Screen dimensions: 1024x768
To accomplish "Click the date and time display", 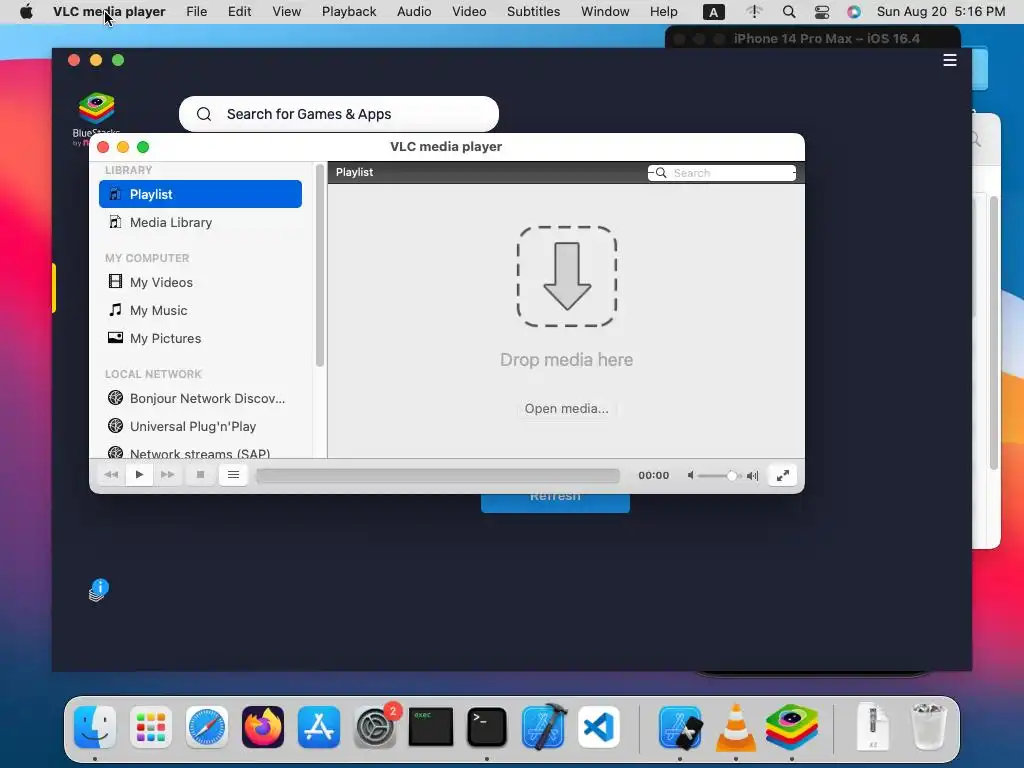I will click(x=940, y=12).
